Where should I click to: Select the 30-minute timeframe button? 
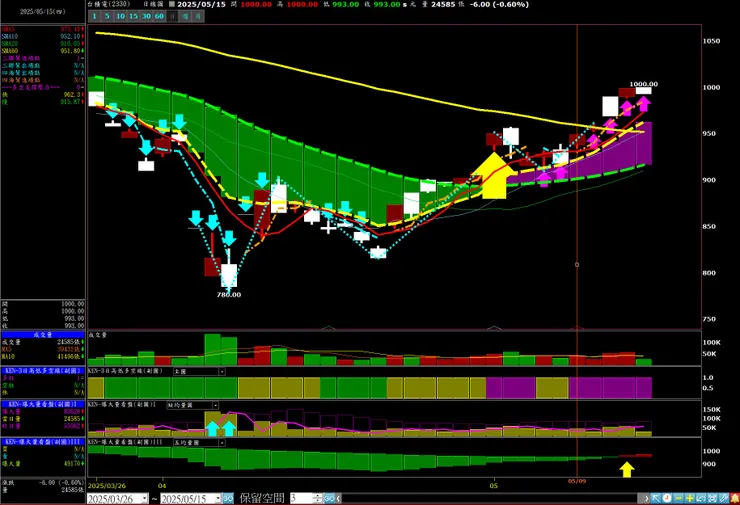coord(146,16)
